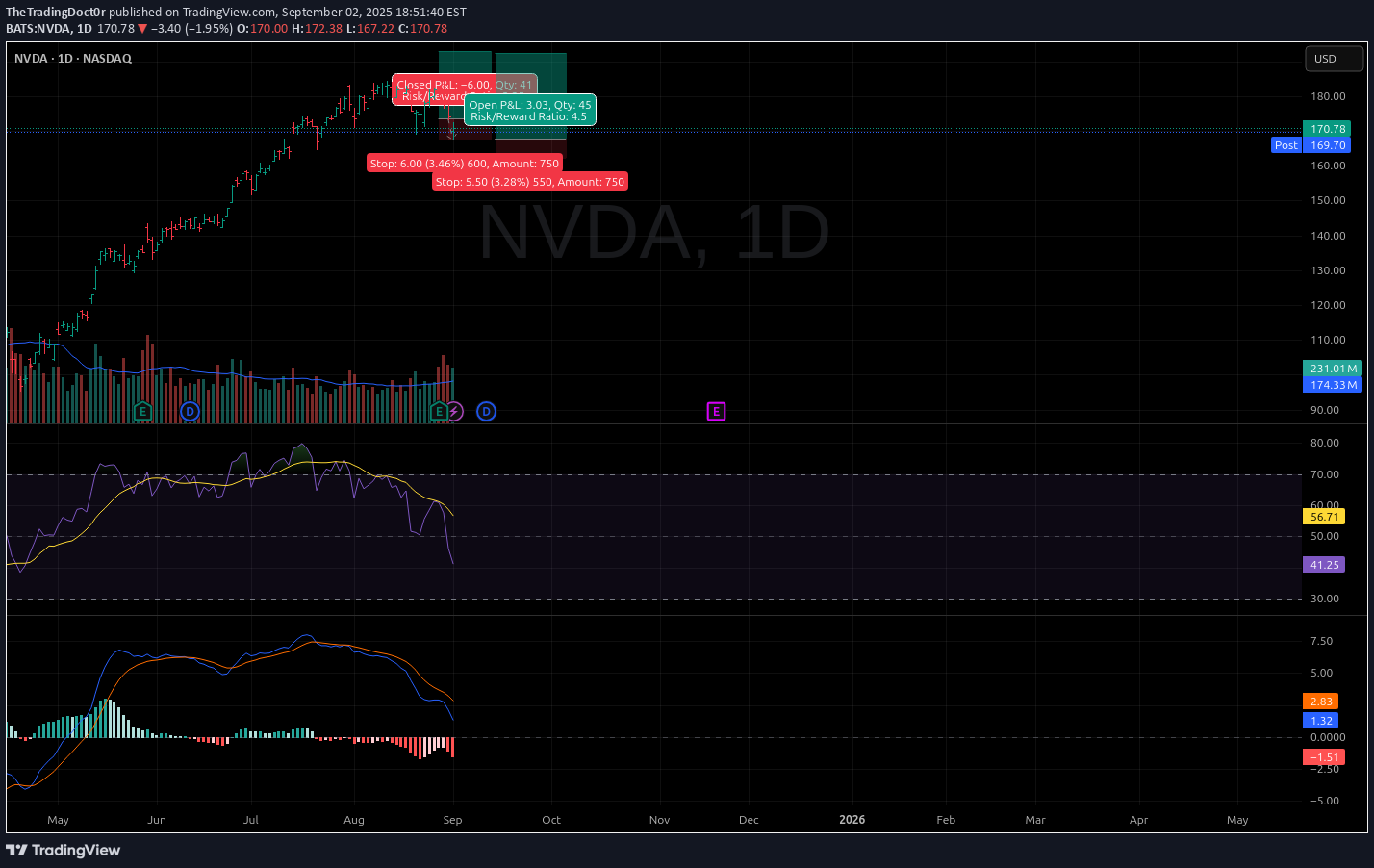The width and height of the screenshot is (1374, 868).
Task: Click the 2026 label on time axis
Action: coord(852,820)
